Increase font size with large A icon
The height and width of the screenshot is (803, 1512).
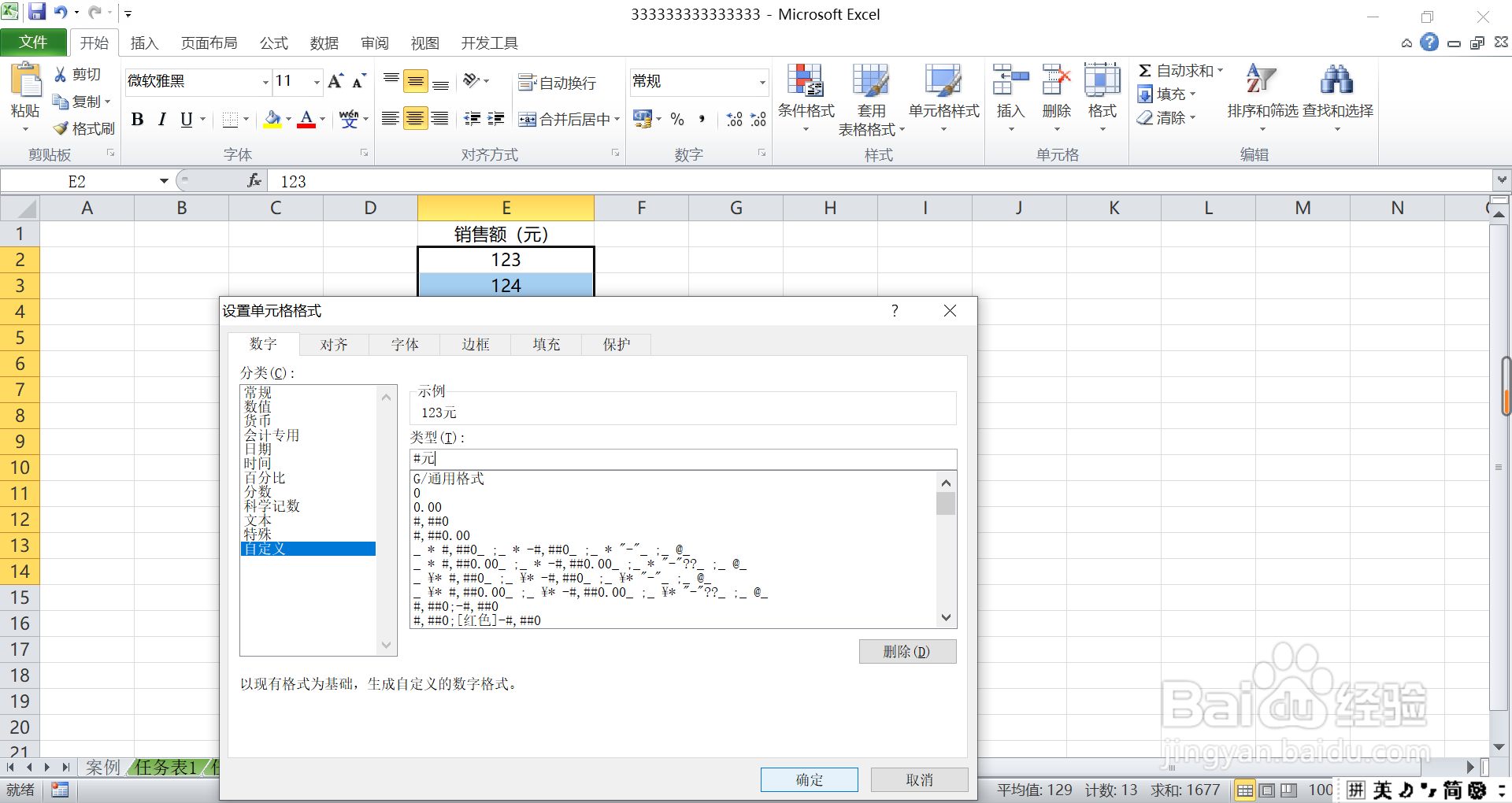pos(335,81)
